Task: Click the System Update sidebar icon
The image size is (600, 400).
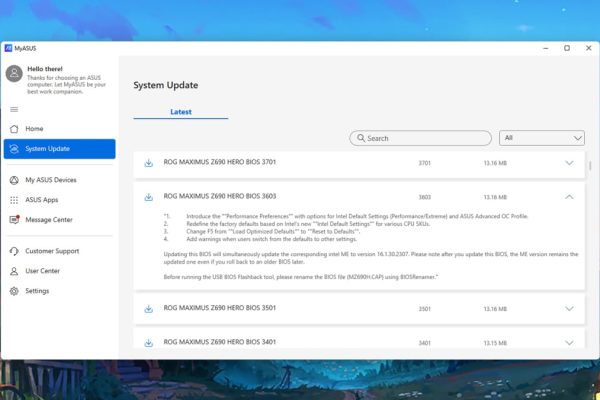Action: [14, 149]
